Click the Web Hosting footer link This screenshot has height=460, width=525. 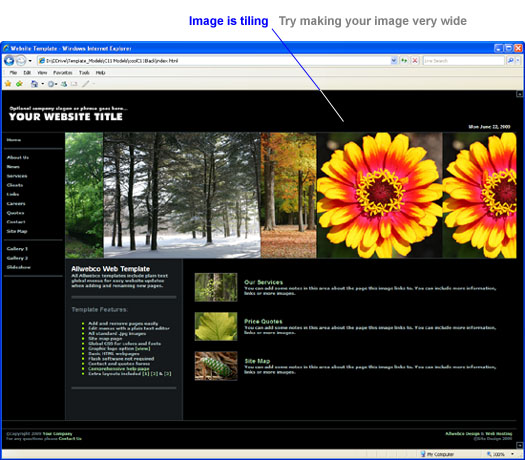[x=499, y=434]
